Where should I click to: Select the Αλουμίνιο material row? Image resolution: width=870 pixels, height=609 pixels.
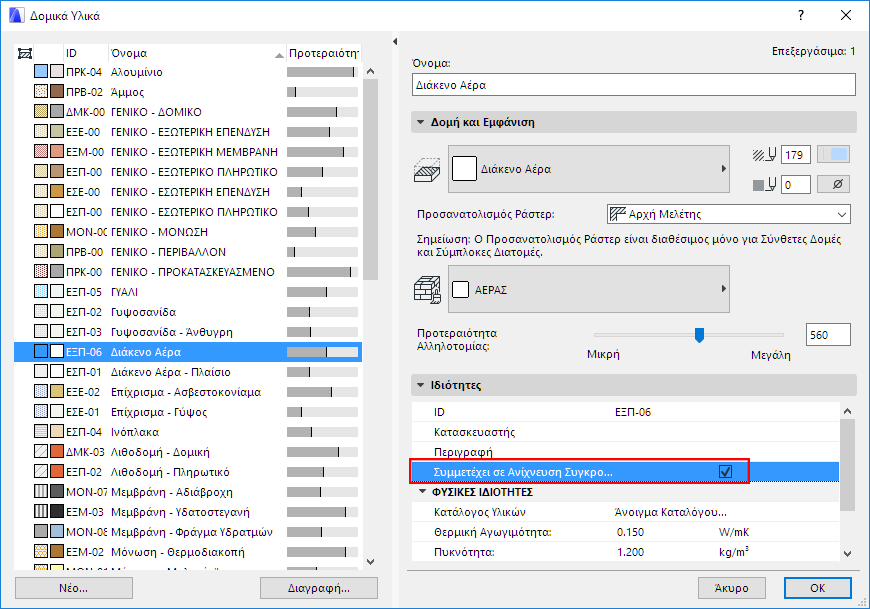point(188,72)
